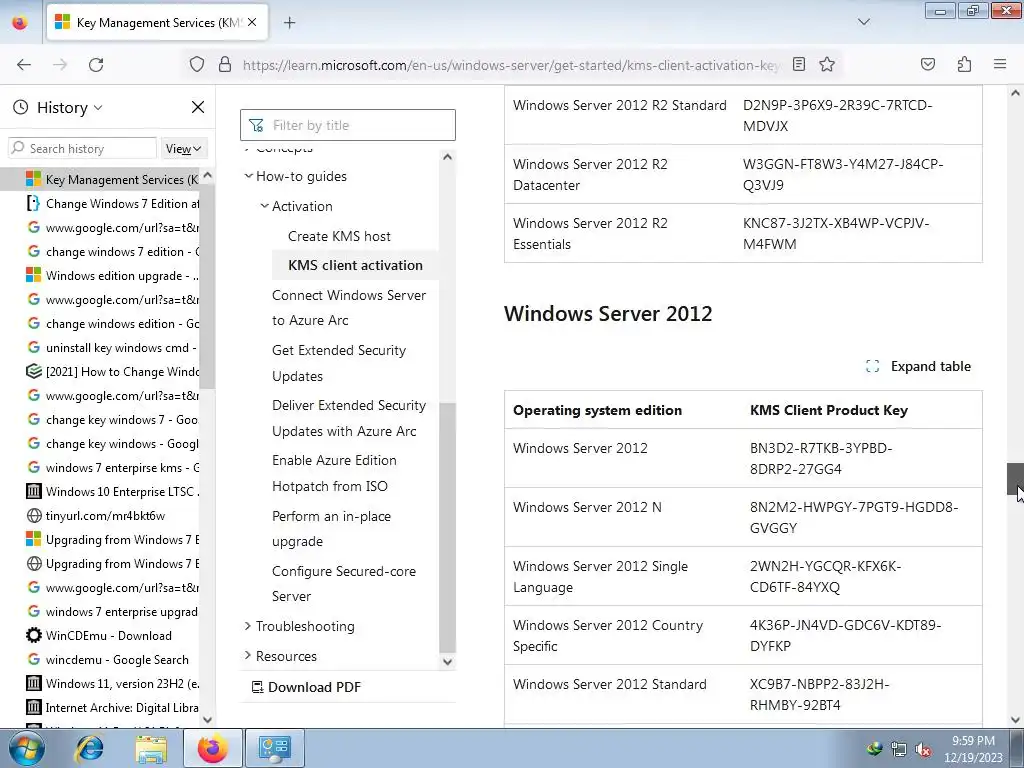The image size is (1024, 768).
Task: Open the extensions puzzle icon
Action: [965, 64]
